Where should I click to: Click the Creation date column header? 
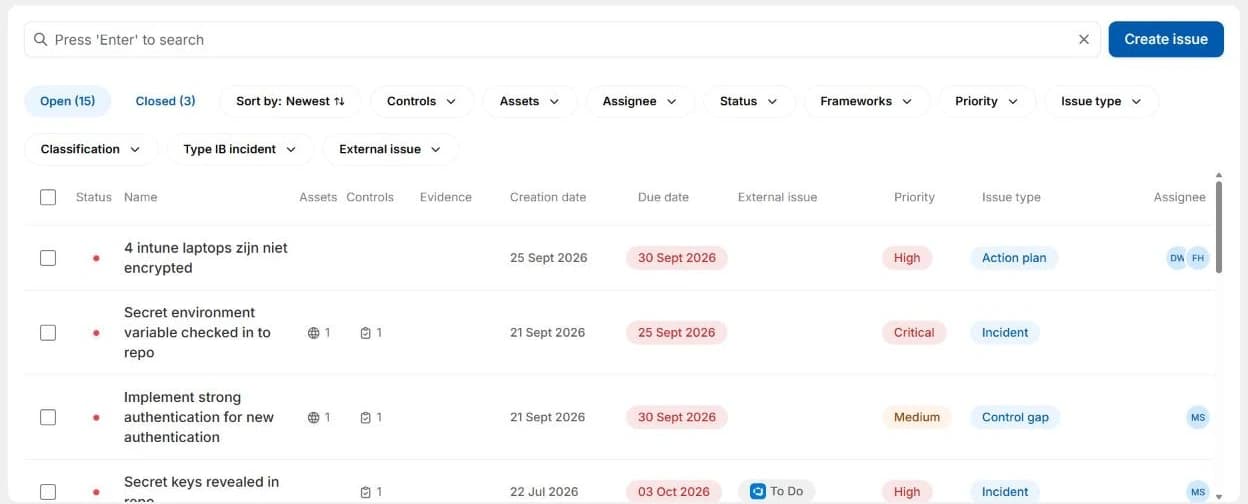click(x=548, y=197)
